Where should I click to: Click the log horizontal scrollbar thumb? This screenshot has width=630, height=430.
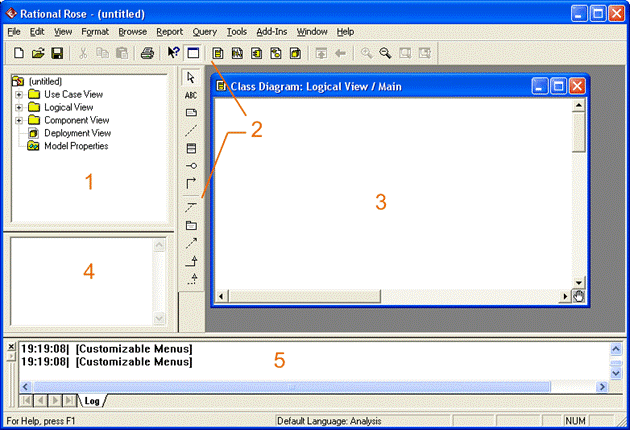(292, 387)
